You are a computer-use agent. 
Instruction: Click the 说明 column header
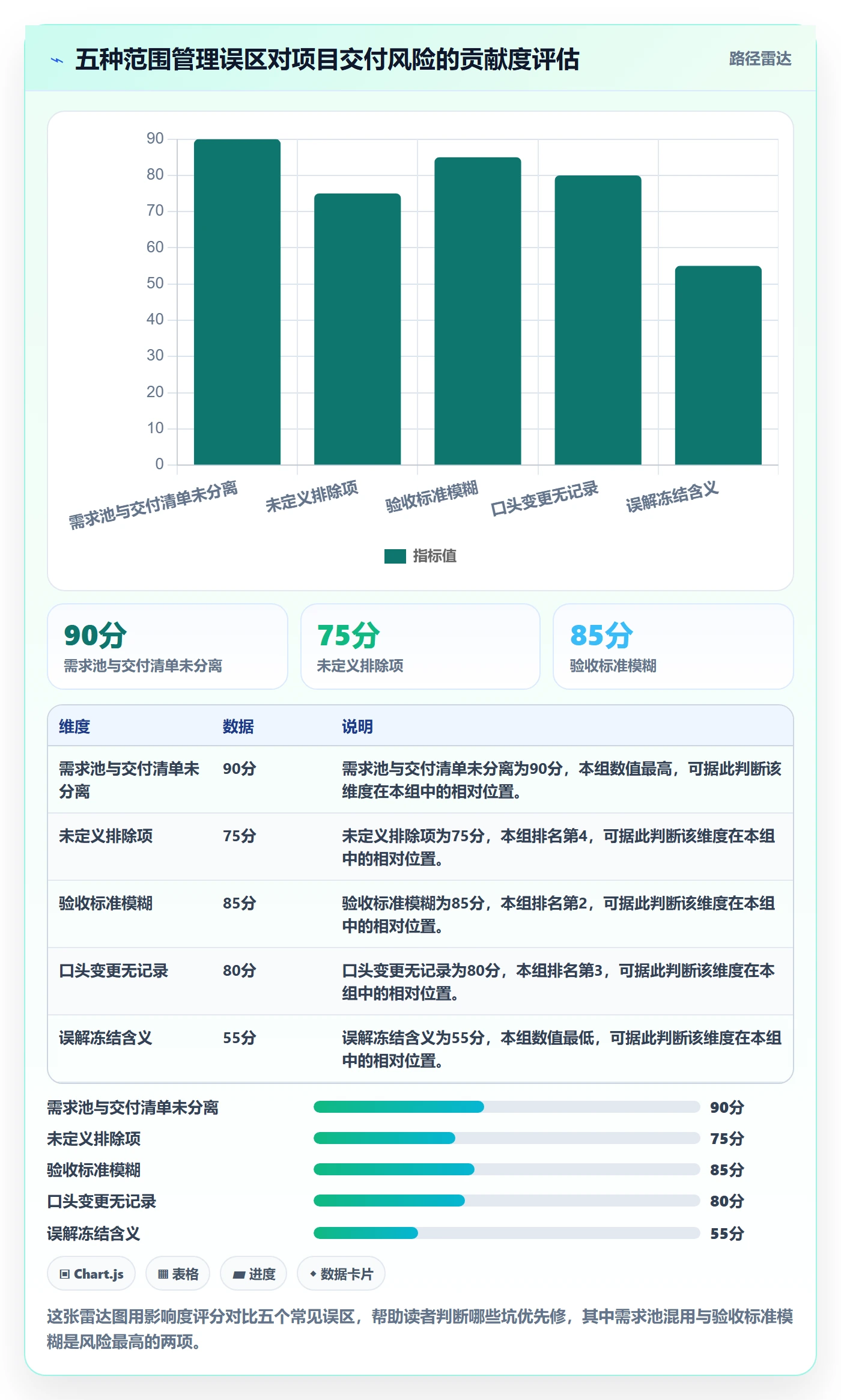pos(357,726)
